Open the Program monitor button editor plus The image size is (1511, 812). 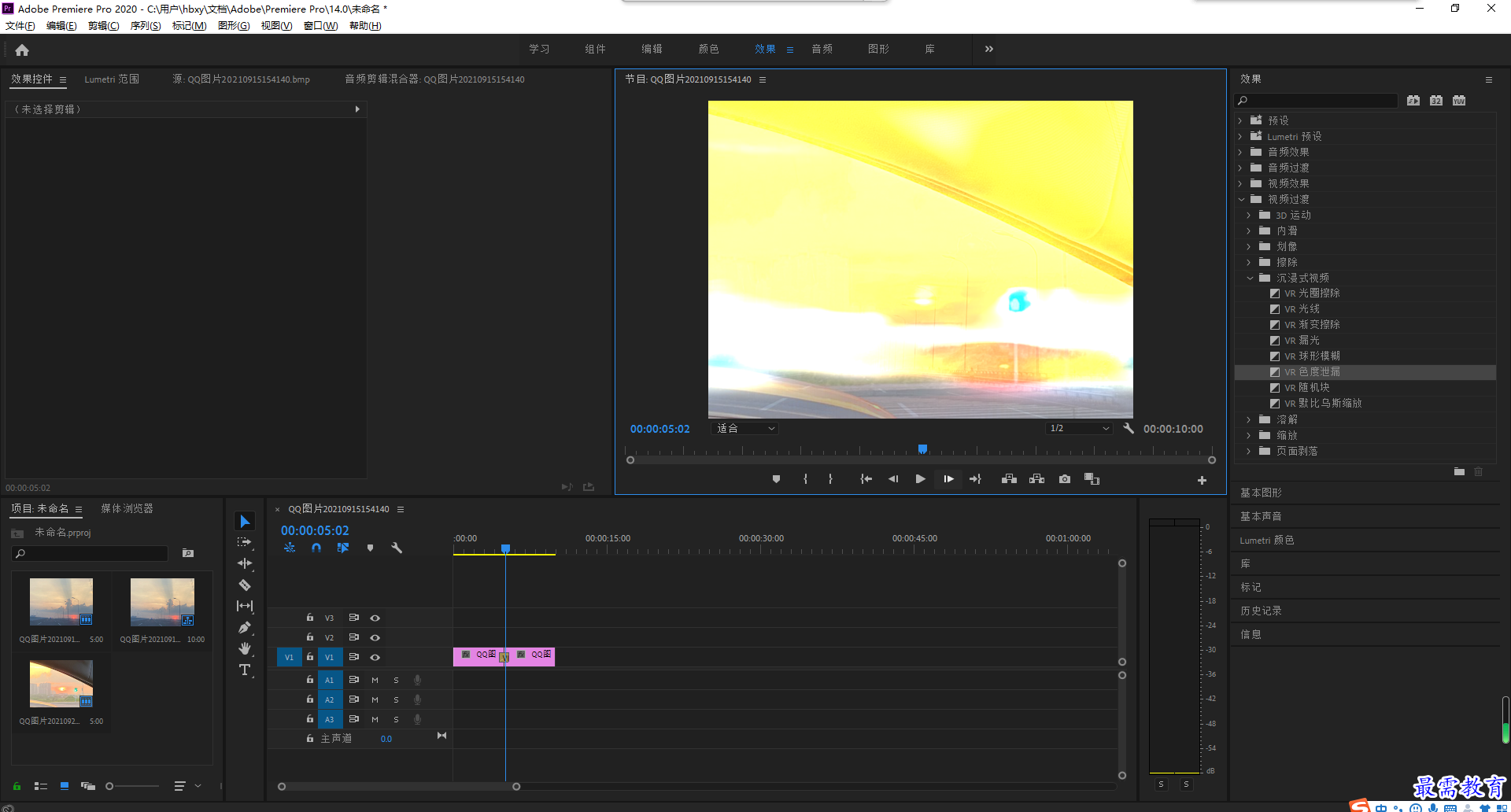point(1202,480)
